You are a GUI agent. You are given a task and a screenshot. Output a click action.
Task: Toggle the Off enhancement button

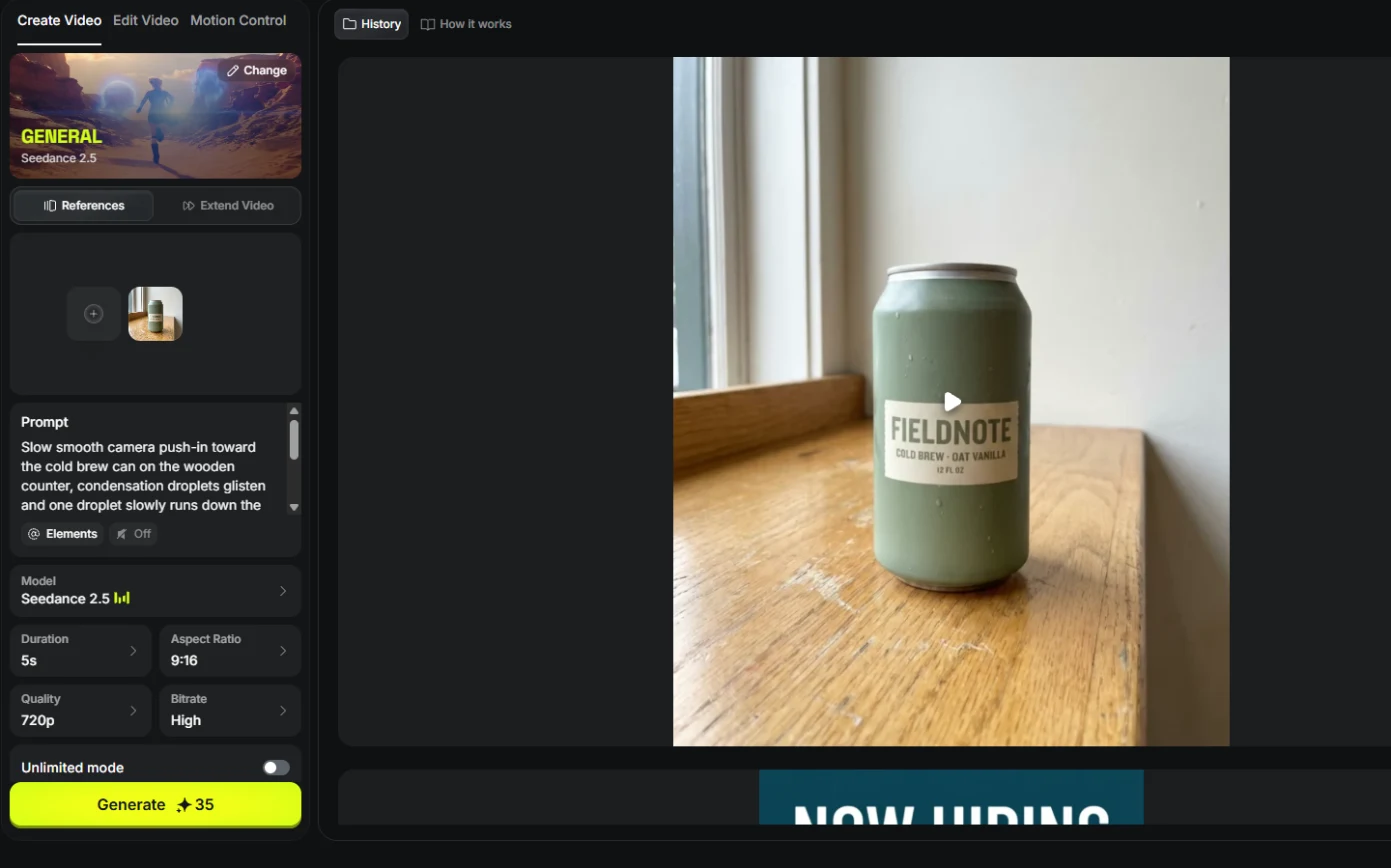point(133,534)
